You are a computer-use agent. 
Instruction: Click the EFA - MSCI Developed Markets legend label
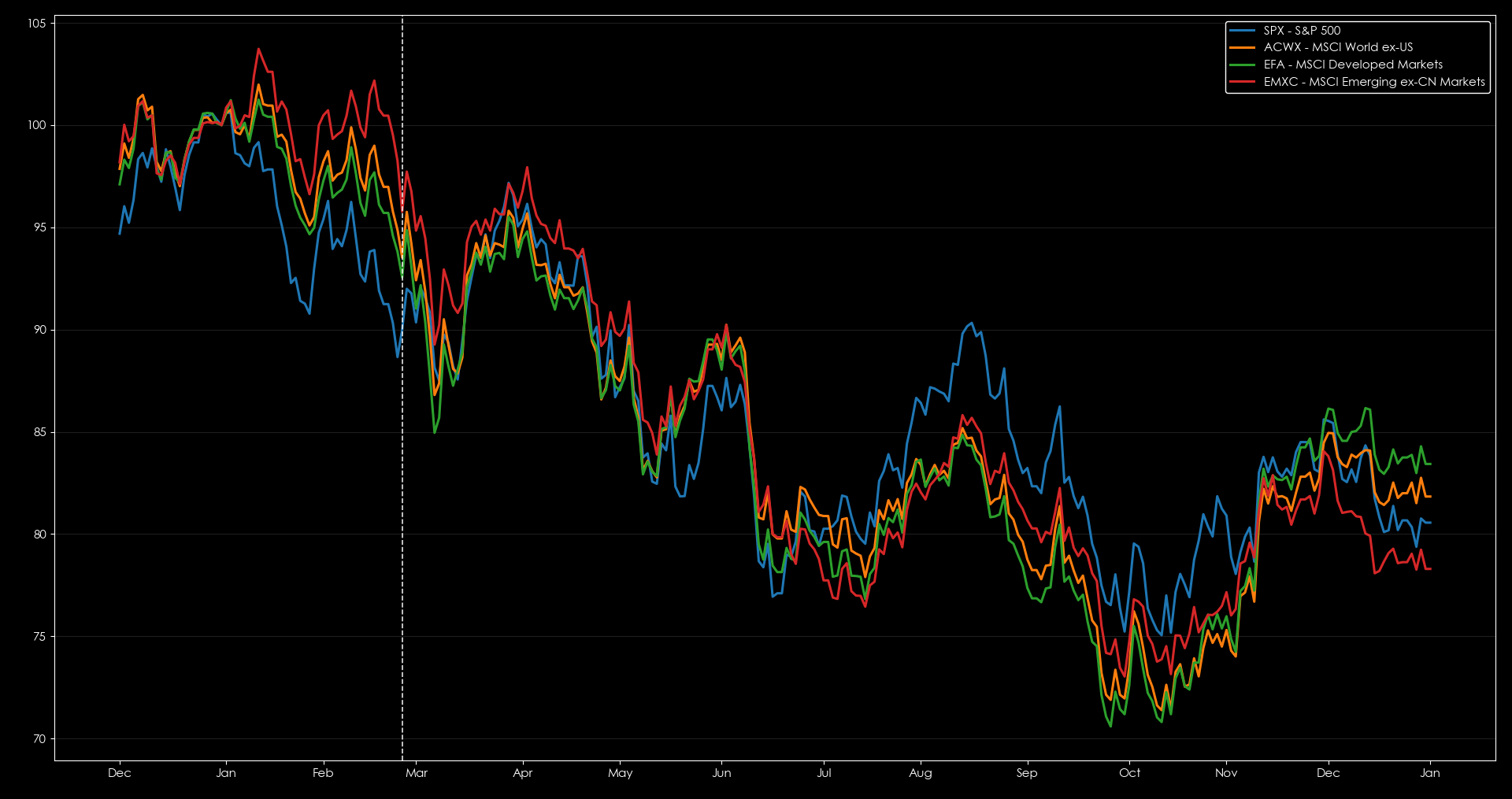1353,65
